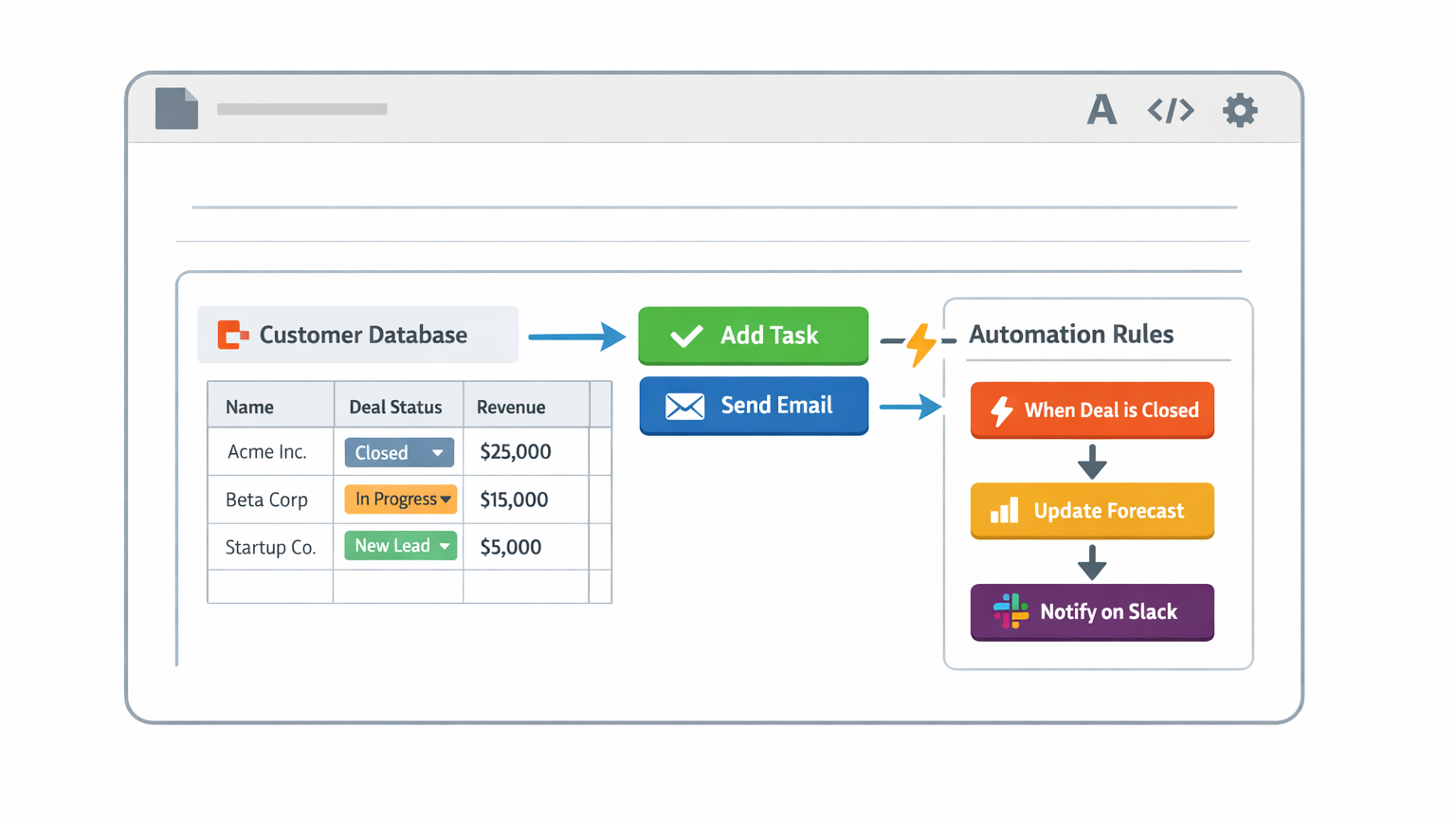
Task: Click the document title placeholder bar
Action: (x=301, y=109)
